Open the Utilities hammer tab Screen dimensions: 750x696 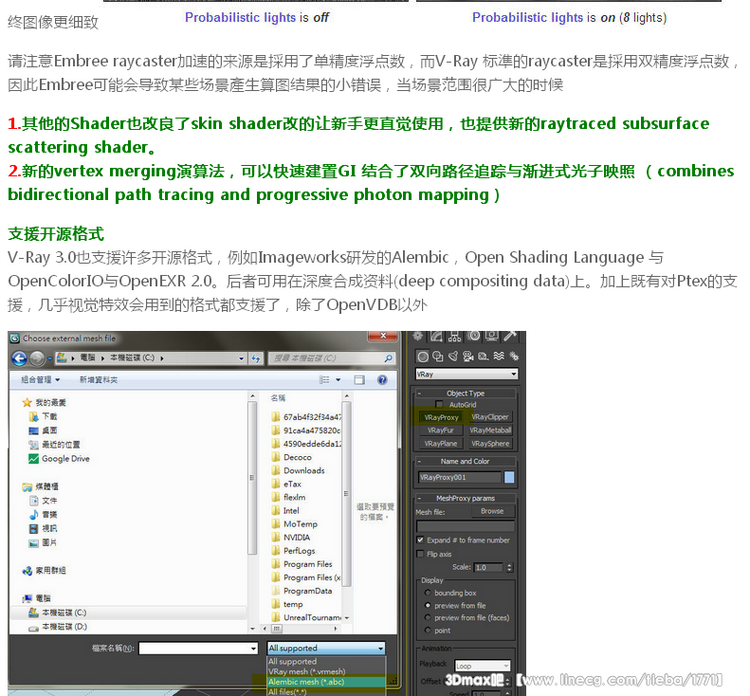coord(510,336)
